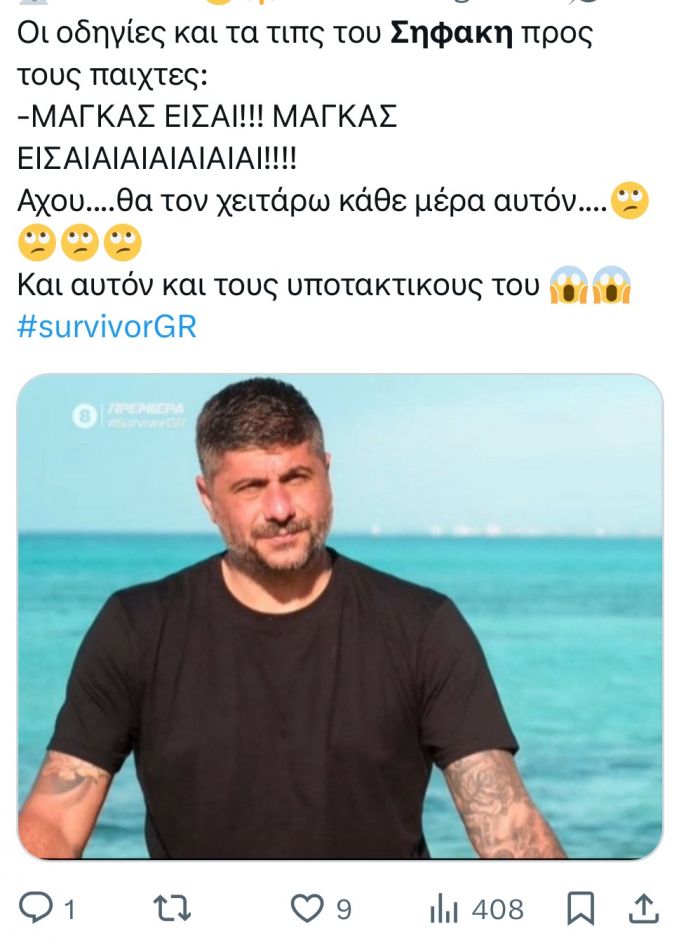
Task: Click the opening line Οι οδηγίες και τα τιπς
Action: click(305, 33)
